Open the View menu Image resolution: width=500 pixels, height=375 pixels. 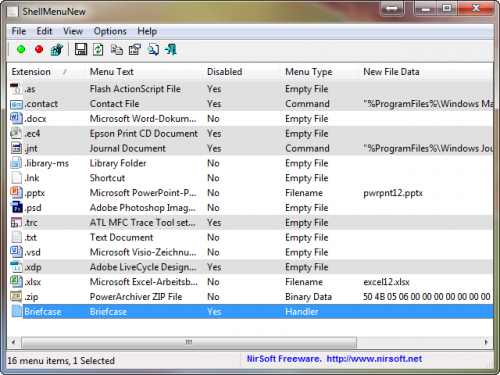tap(73, 31)
